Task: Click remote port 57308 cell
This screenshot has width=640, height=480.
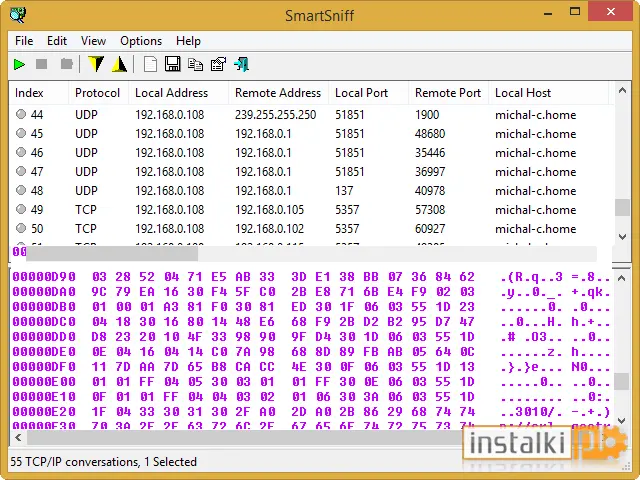Action: [x=430, y=209]
